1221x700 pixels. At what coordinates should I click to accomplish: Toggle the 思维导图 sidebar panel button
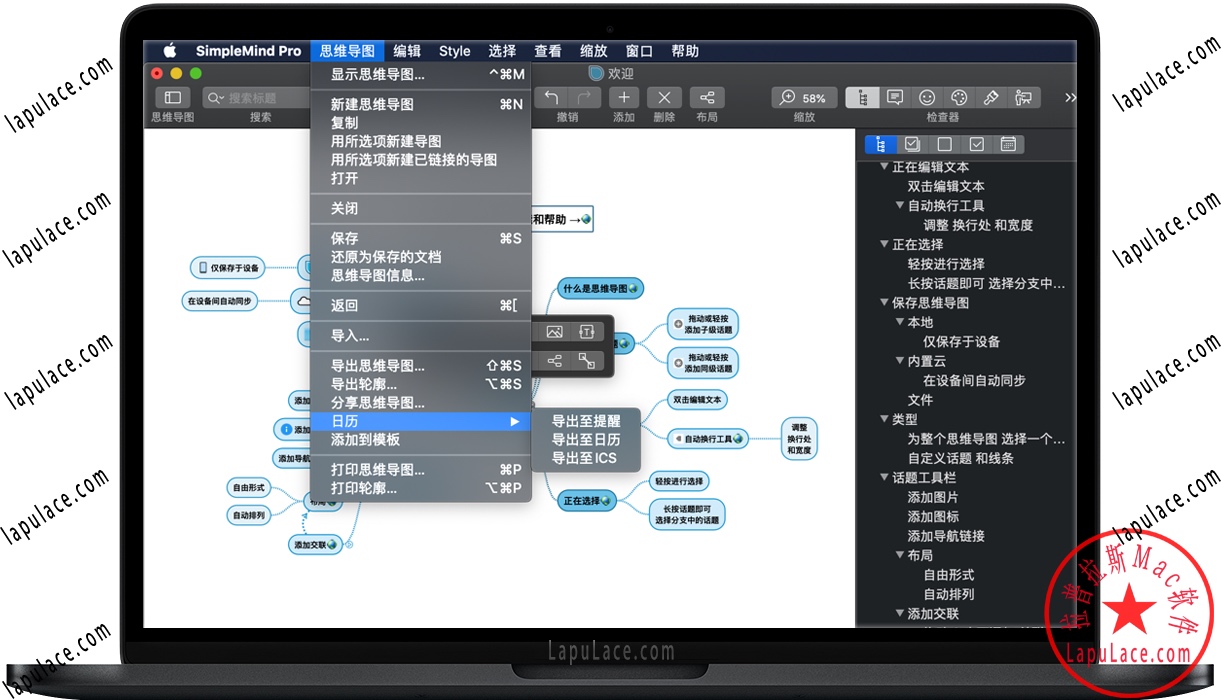(172, 97)
